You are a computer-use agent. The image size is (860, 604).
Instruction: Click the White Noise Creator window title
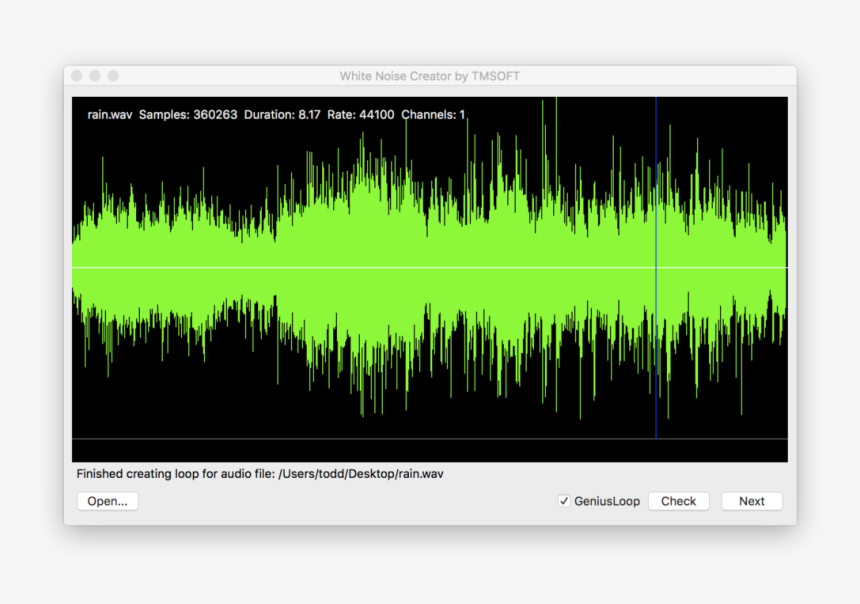(x=429, y=76)
